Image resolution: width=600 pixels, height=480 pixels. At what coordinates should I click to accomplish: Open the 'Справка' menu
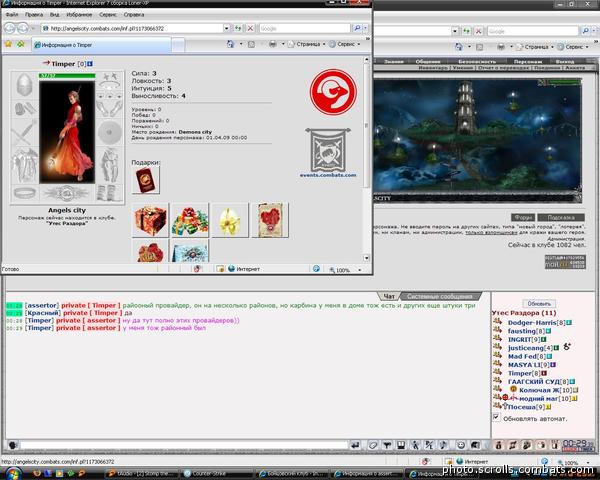pos(134,15)
